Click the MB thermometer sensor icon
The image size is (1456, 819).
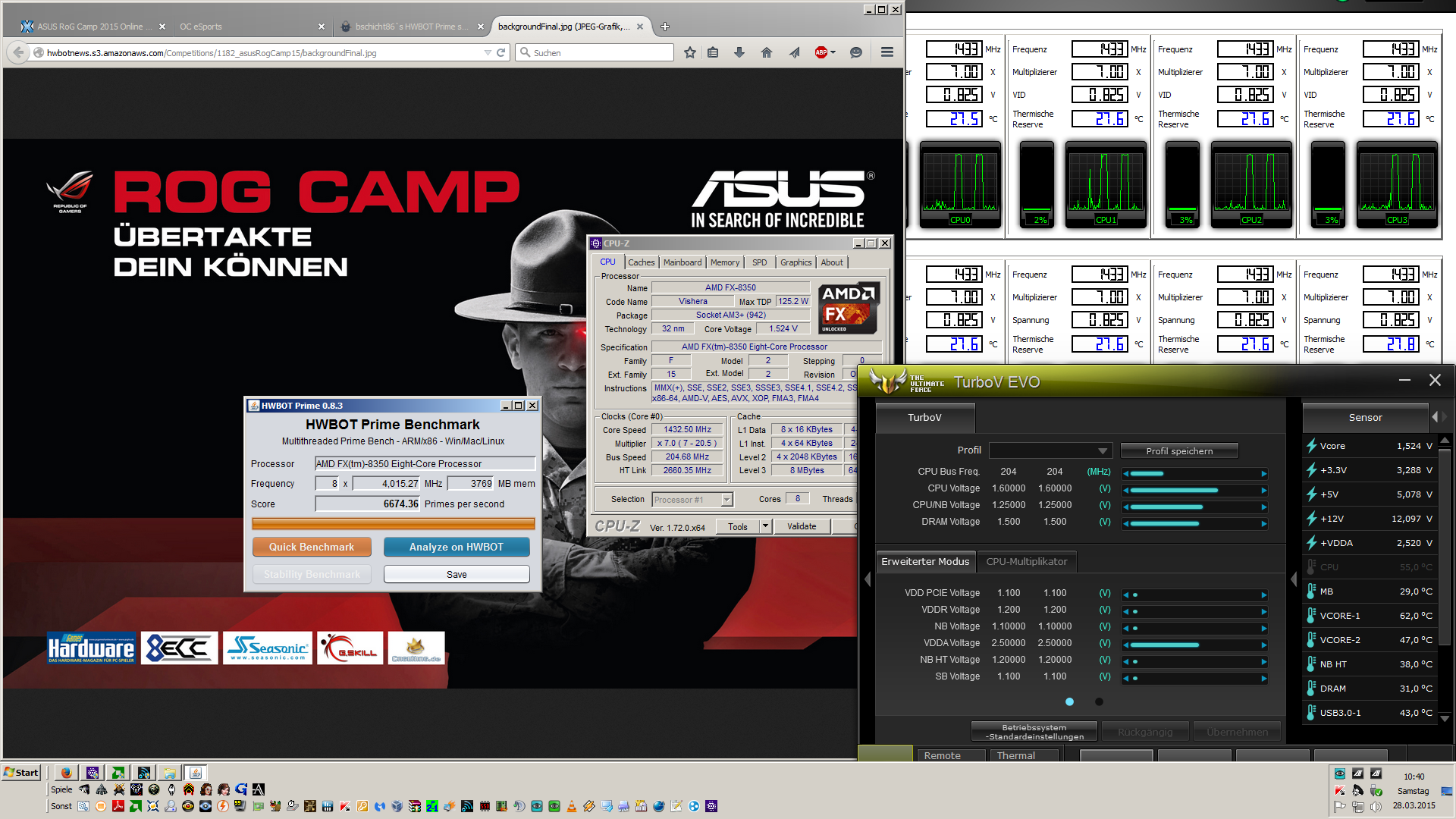[x=1311, y=591]
